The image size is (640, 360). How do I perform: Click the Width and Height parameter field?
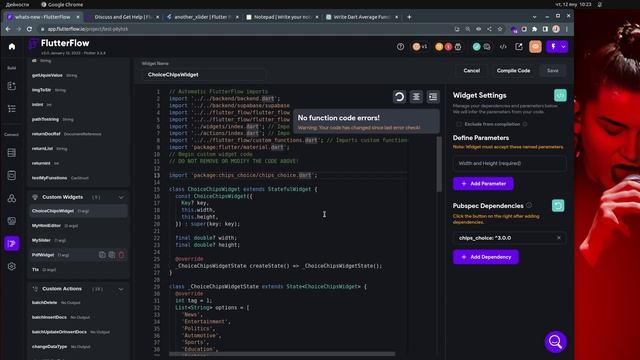pos(509,163)
